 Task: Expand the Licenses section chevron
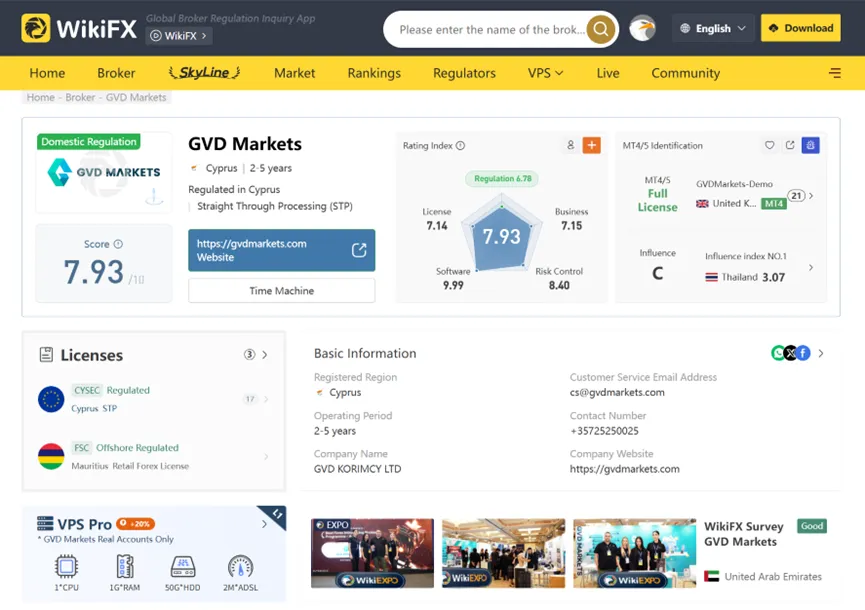265,355
